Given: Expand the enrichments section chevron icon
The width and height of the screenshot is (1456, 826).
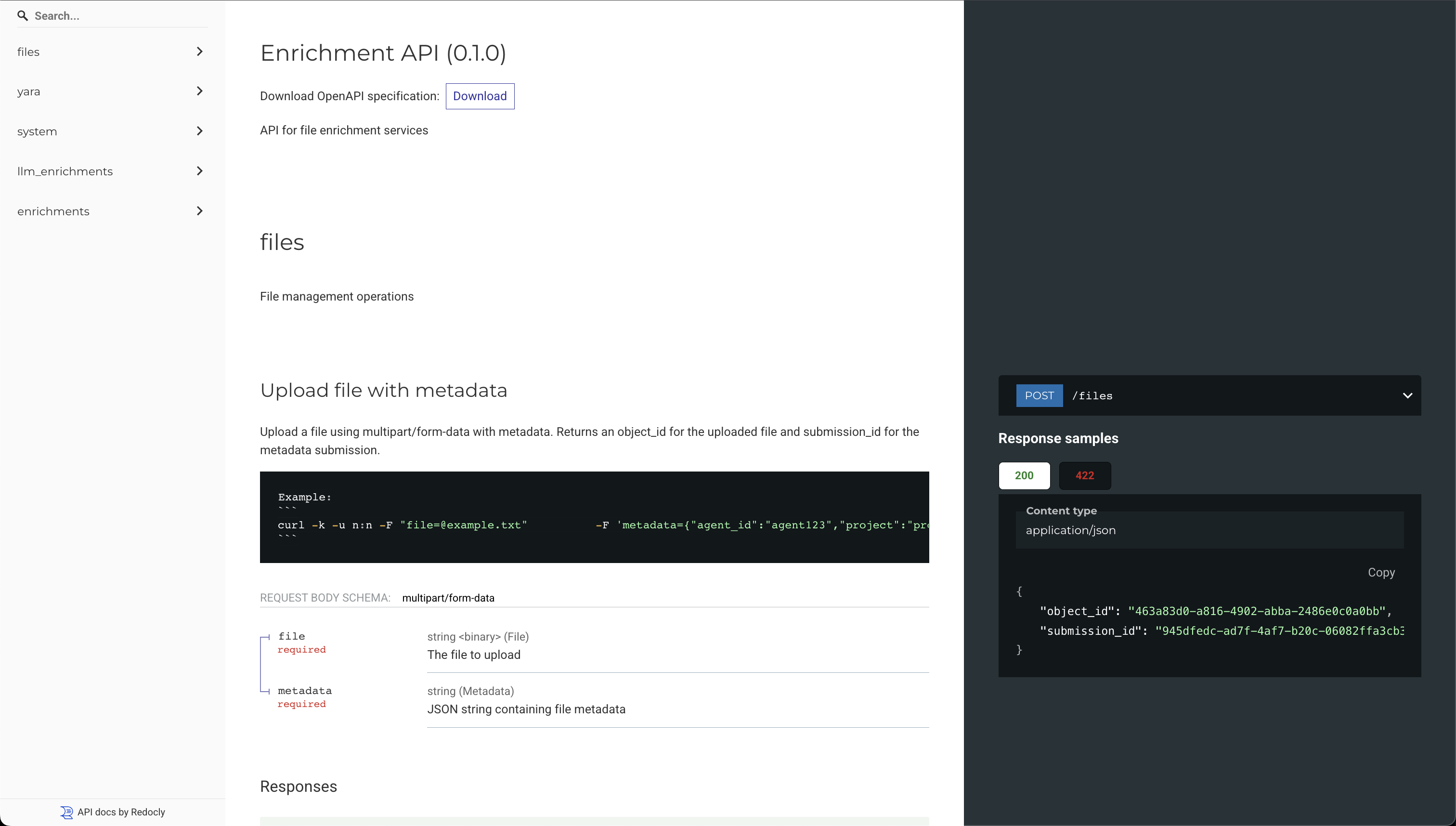Looking at the screenshot, I should point(200,210).
